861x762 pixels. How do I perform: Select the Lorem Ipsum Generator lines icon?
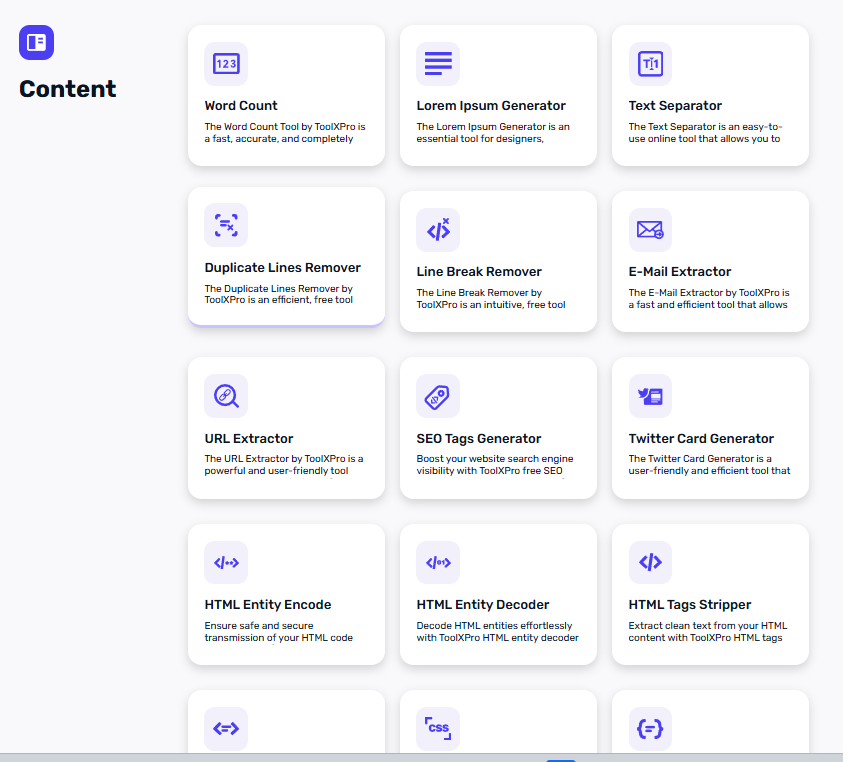(x=438, y=64)
